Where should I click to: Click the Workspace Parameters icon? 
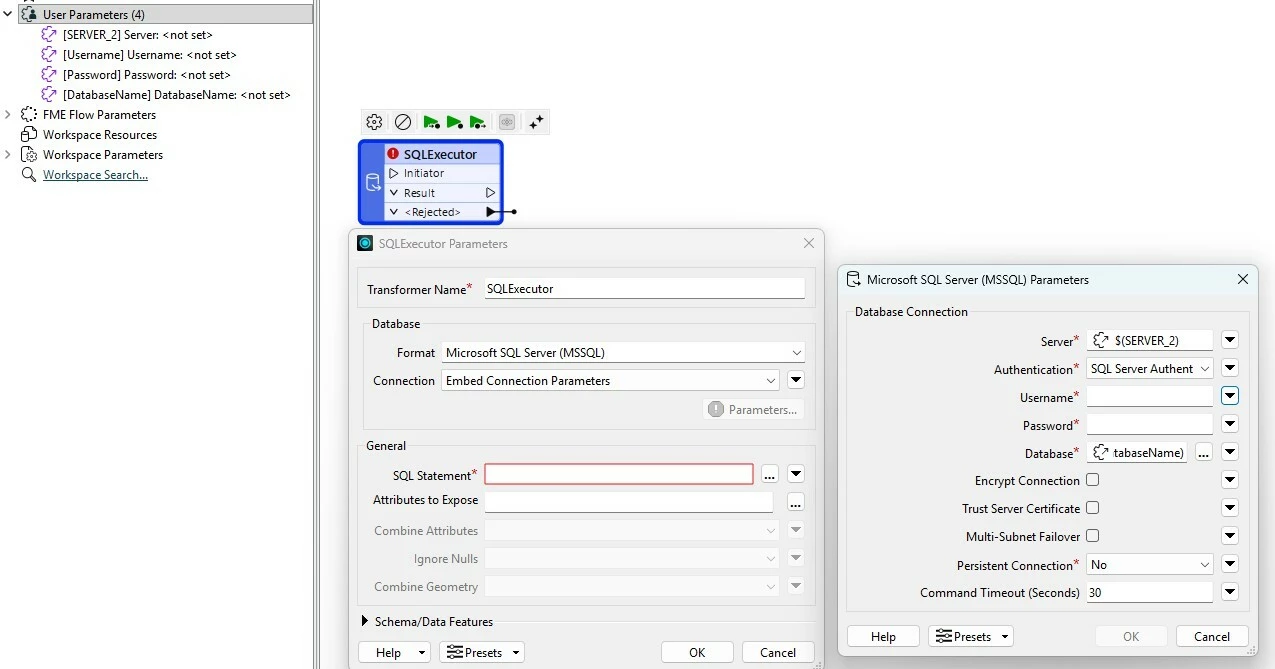click(29, 154)
